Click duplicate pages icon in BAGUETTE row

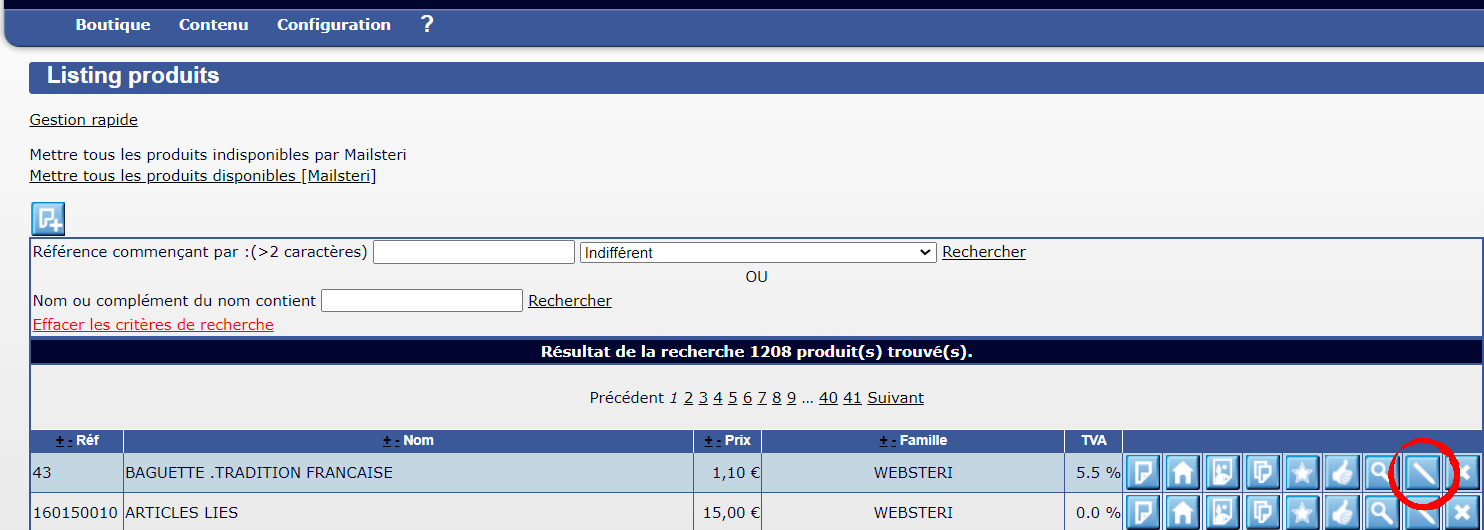point(1262,472)
